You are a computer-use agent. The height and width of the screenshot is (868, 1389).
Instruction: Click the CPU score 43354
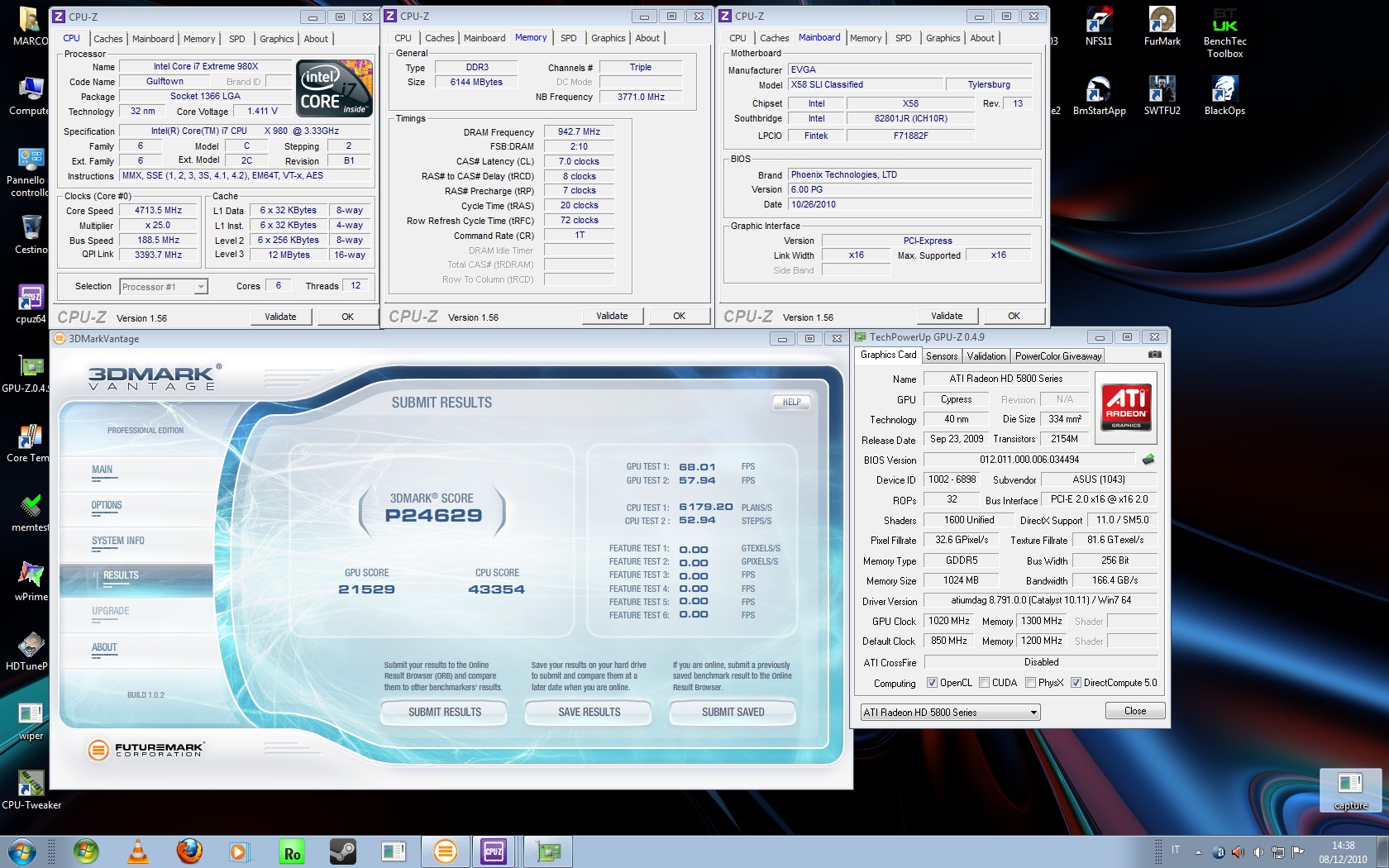point(496,589)
